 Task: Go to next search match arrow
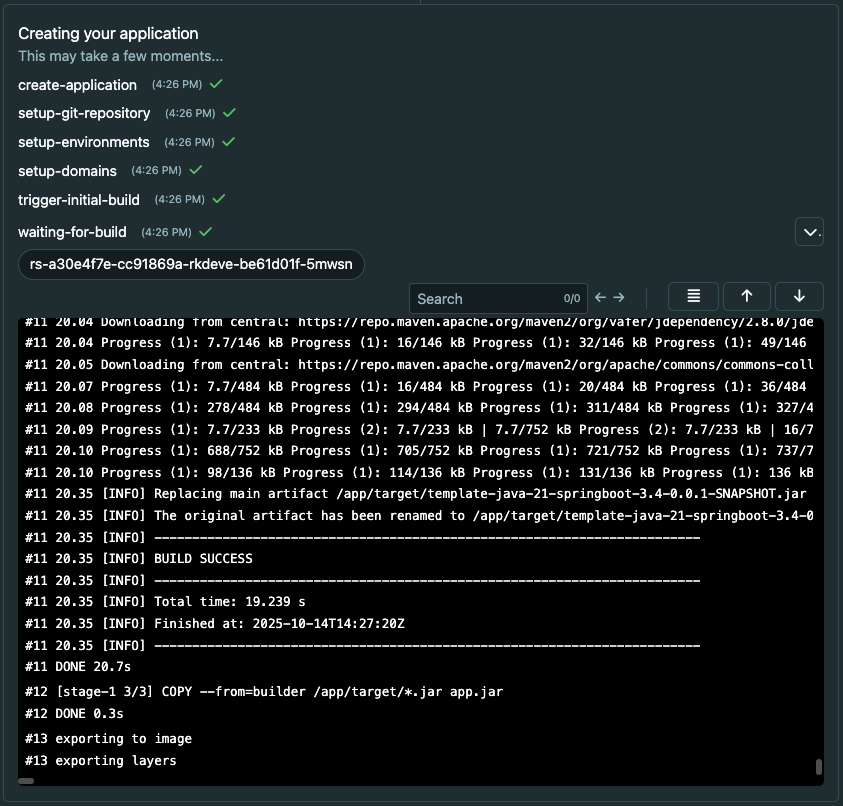[x=619, y=298]
